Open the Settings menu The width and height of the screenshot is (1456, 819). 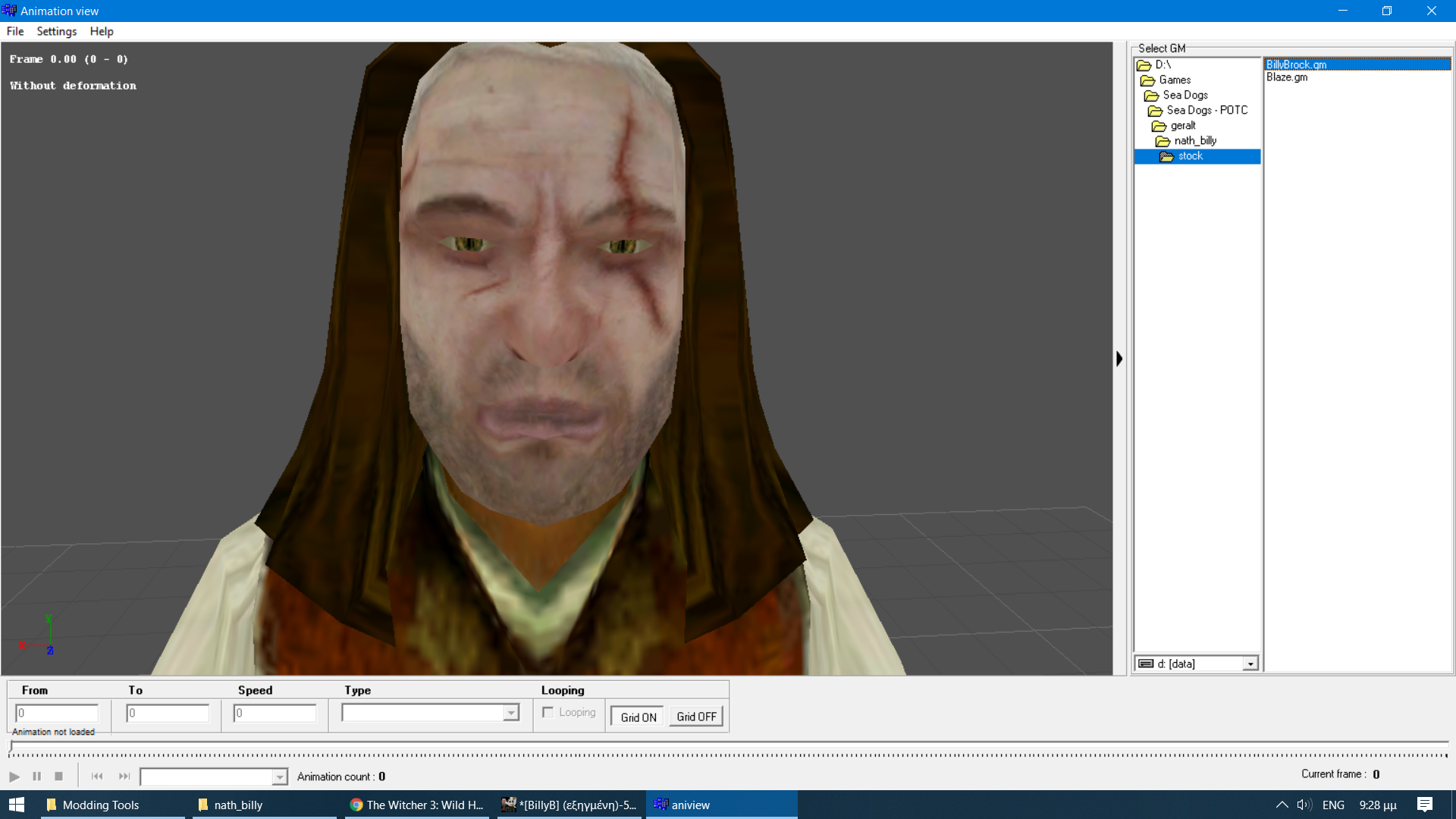point(57,31)
